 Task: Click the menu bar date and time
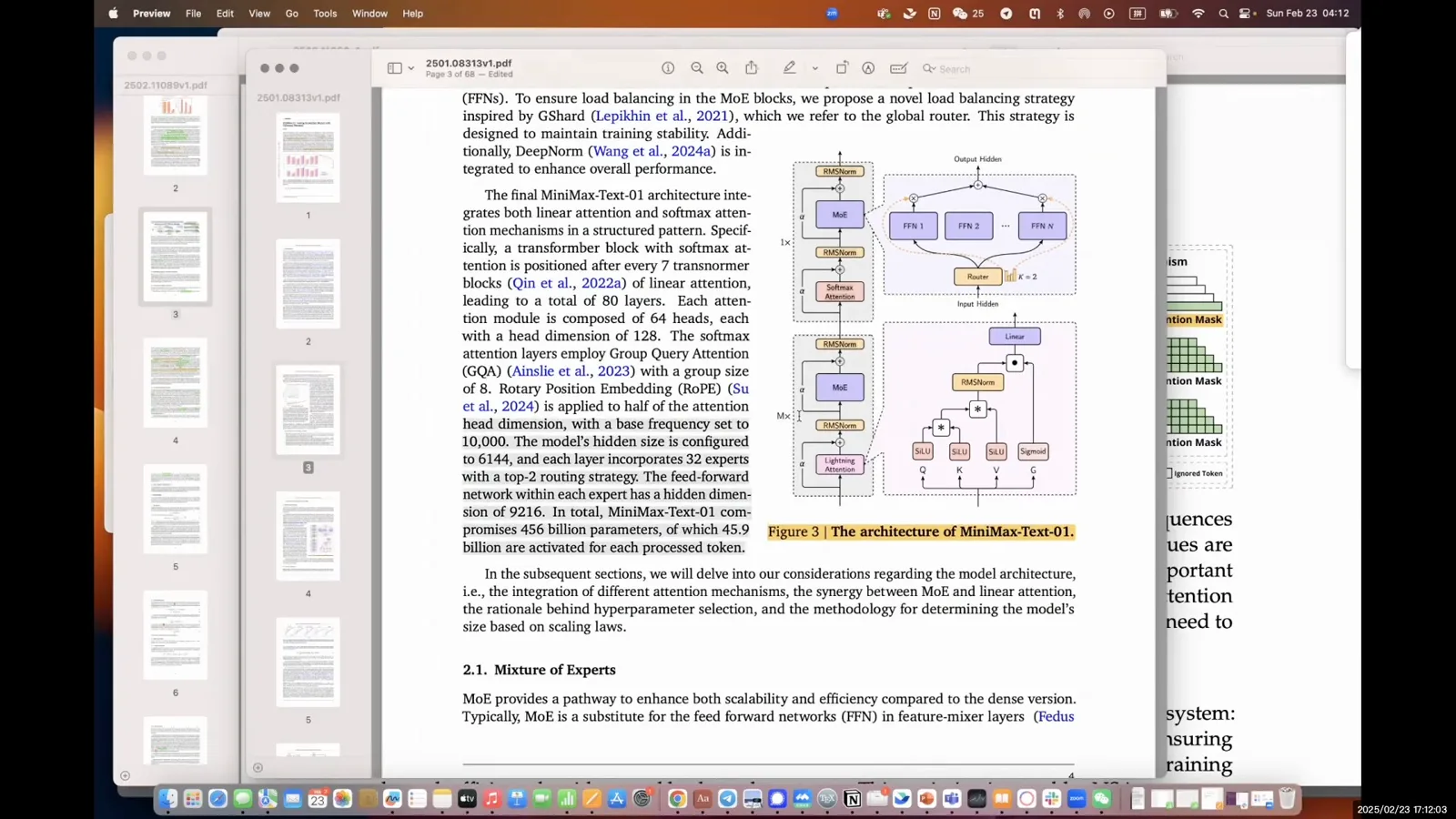(1308, 14)
